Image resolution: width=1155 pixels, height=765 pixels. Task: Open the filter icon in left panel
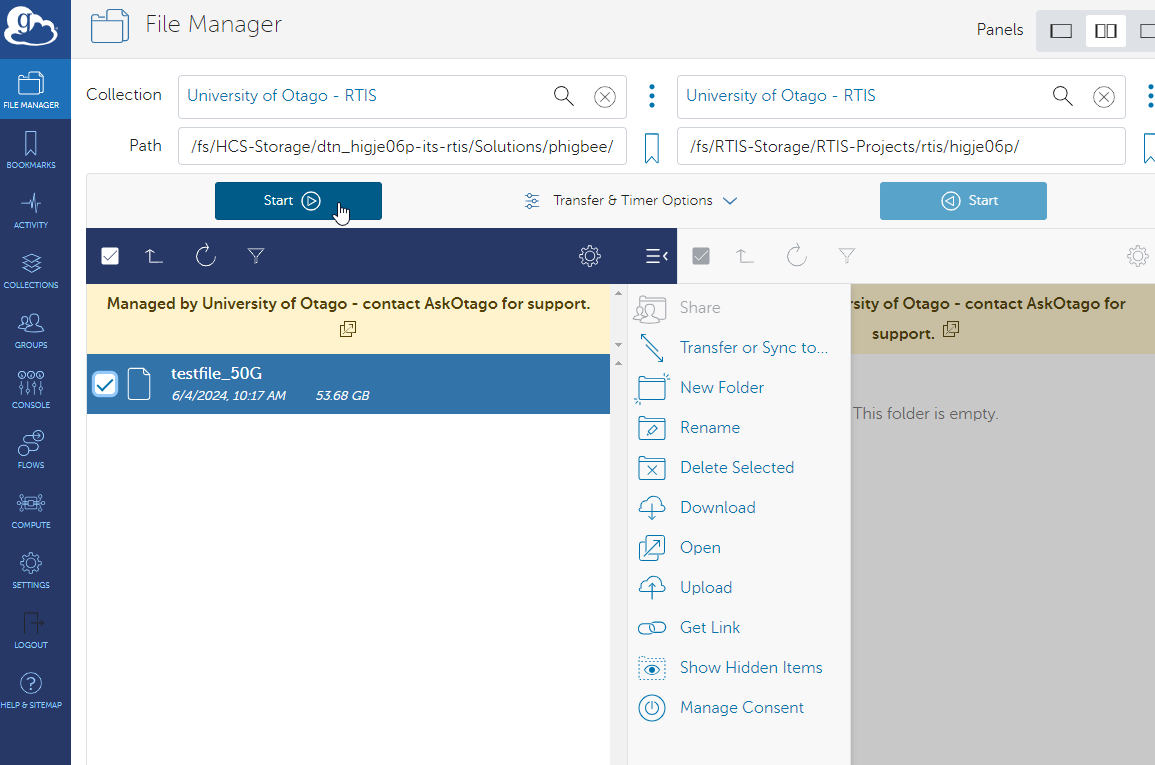click(256, 257)
